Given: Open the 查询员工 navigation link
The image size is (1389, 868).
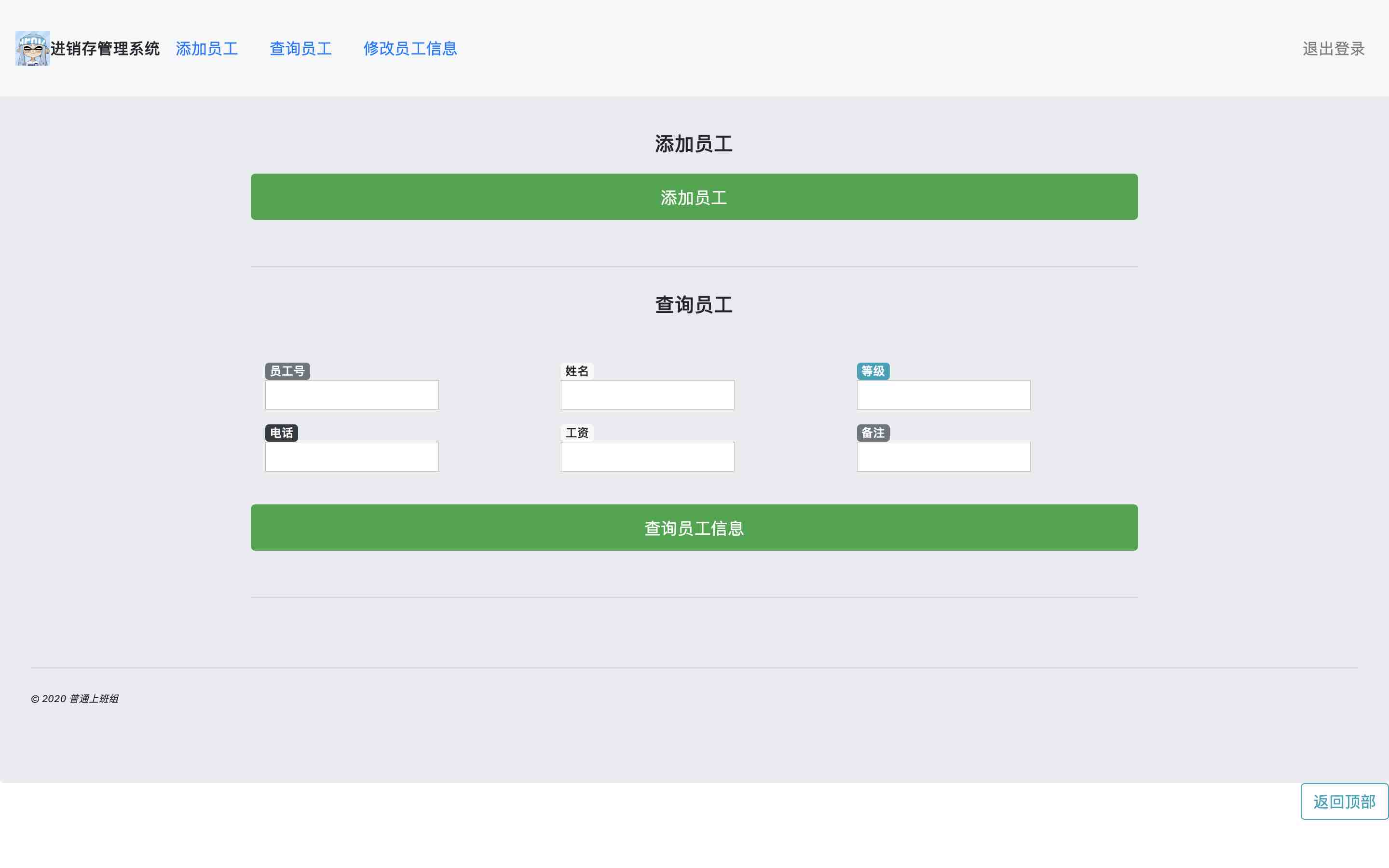Looking at the screenshot, I should [300, 49].
